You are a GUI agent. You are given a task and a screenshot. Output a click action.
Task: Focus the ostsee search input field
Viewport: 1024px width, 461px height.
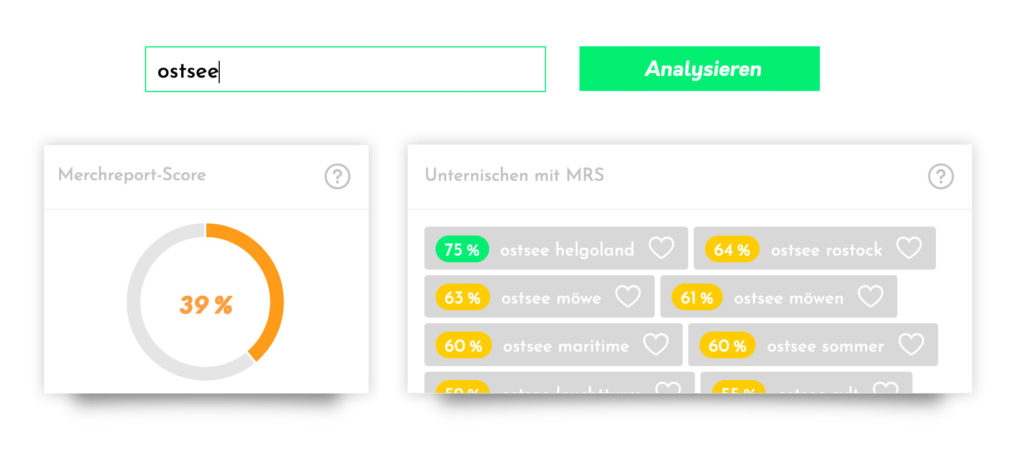tap(345, 69)
